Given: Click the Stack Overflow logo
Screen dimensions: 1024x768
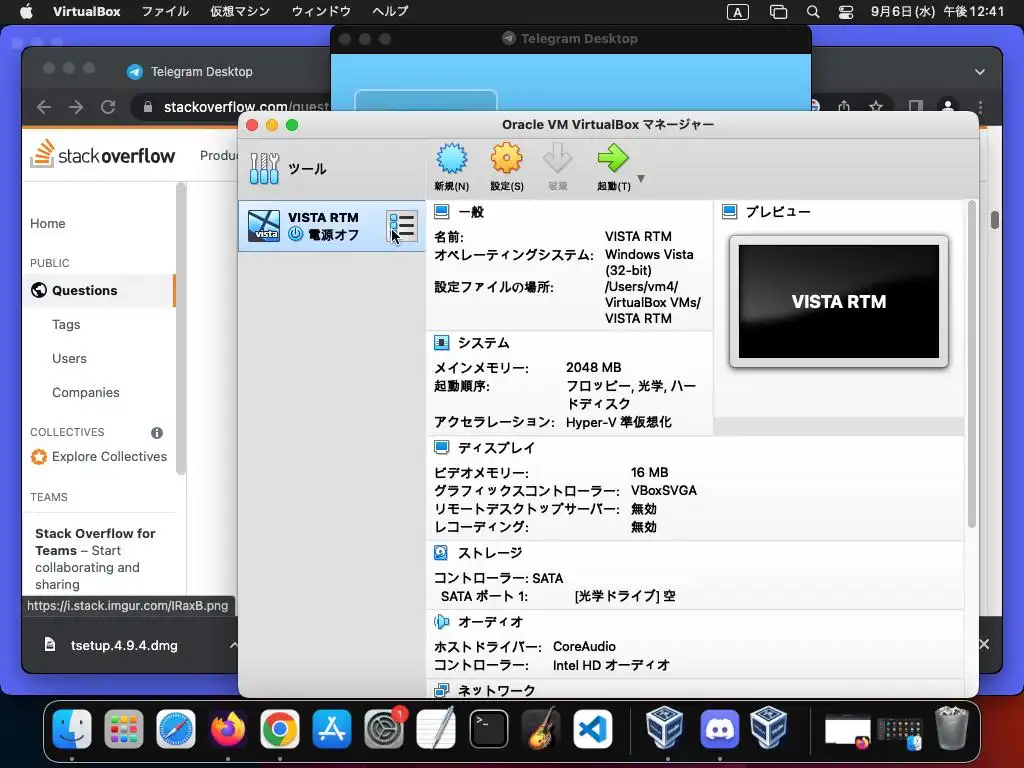Looking at the screenshot, I should 103,154.
